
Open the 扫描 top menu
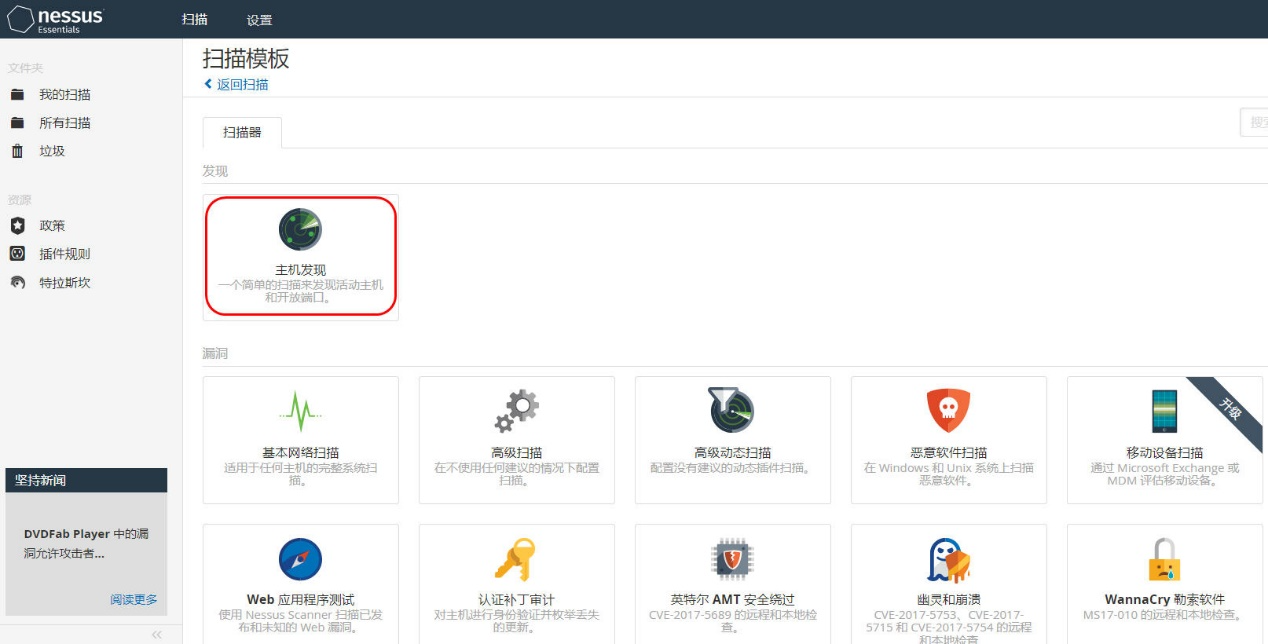195,19
